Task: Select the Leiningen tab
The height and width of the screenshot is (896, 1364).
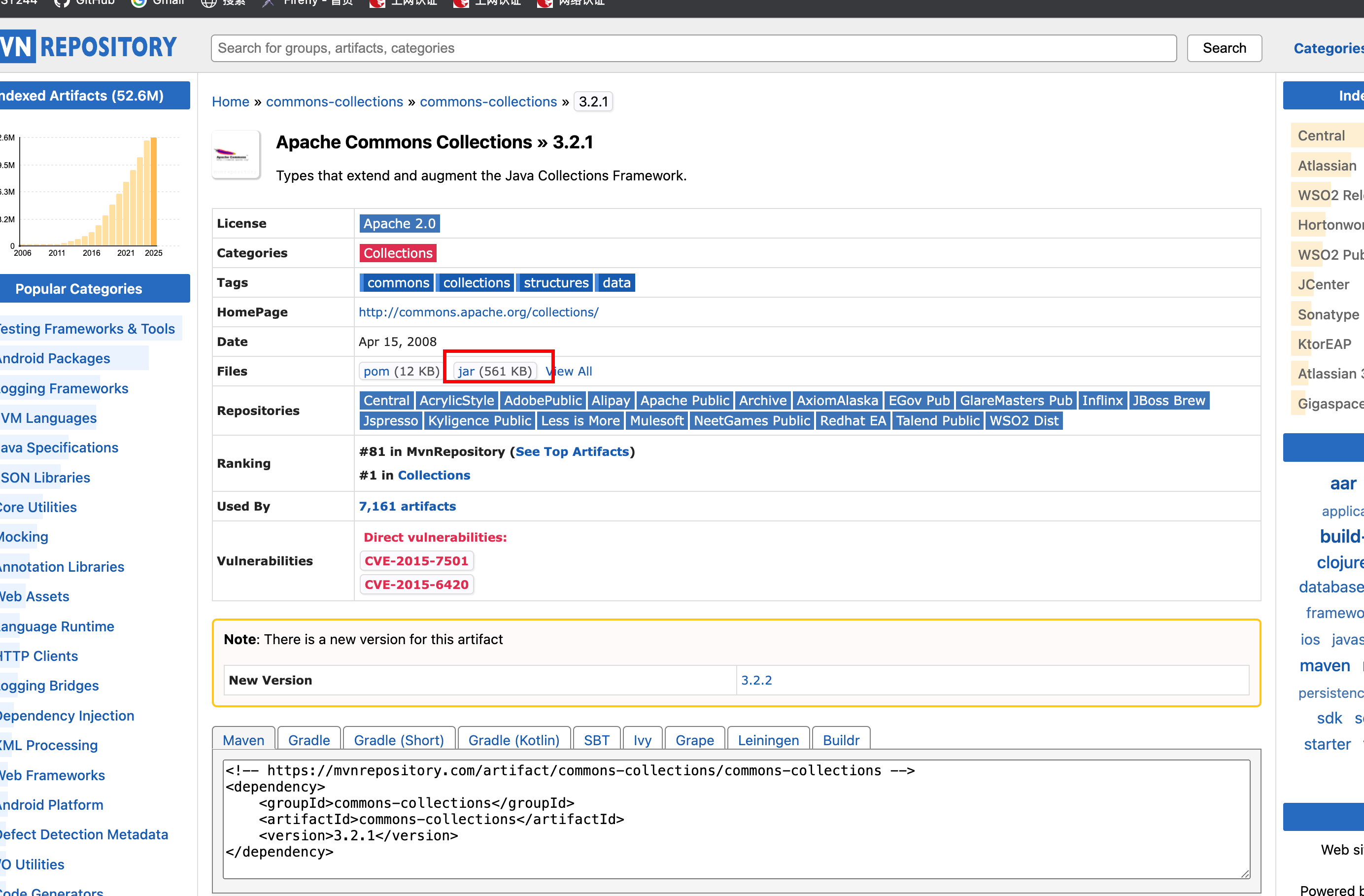Action: coord(768,739)
